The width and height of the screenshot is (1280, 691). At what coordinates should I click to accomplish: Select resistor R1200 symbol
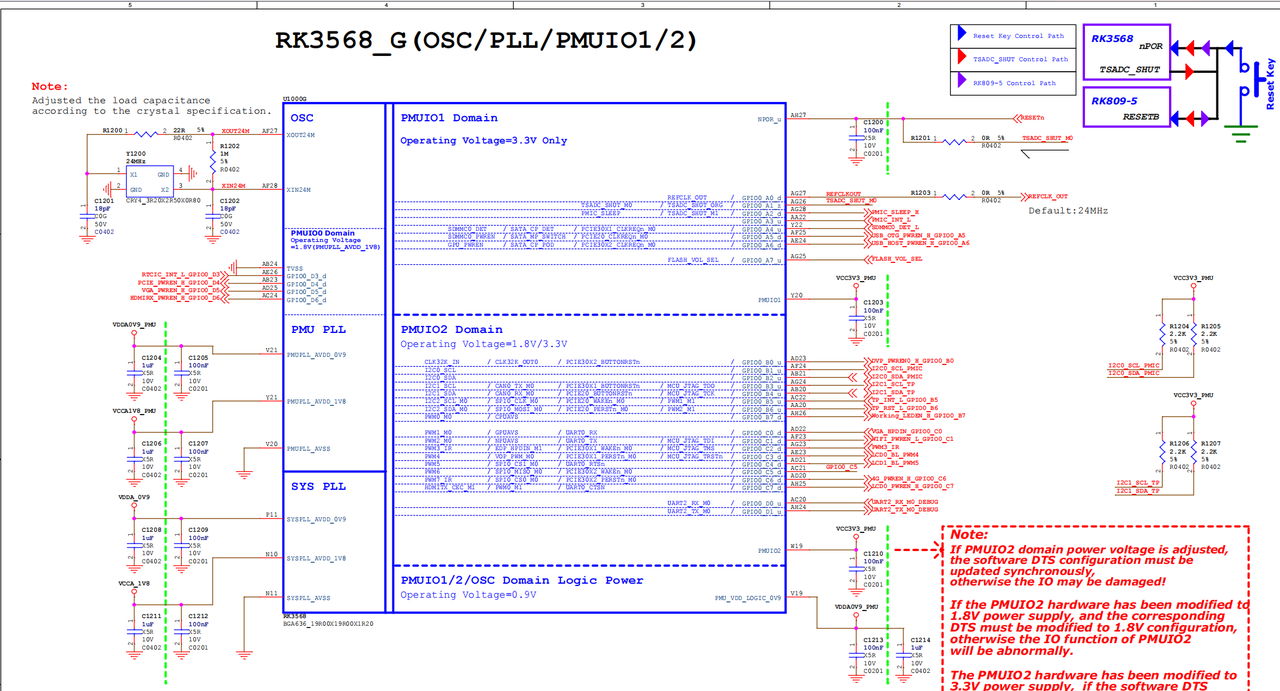point(148,131)
